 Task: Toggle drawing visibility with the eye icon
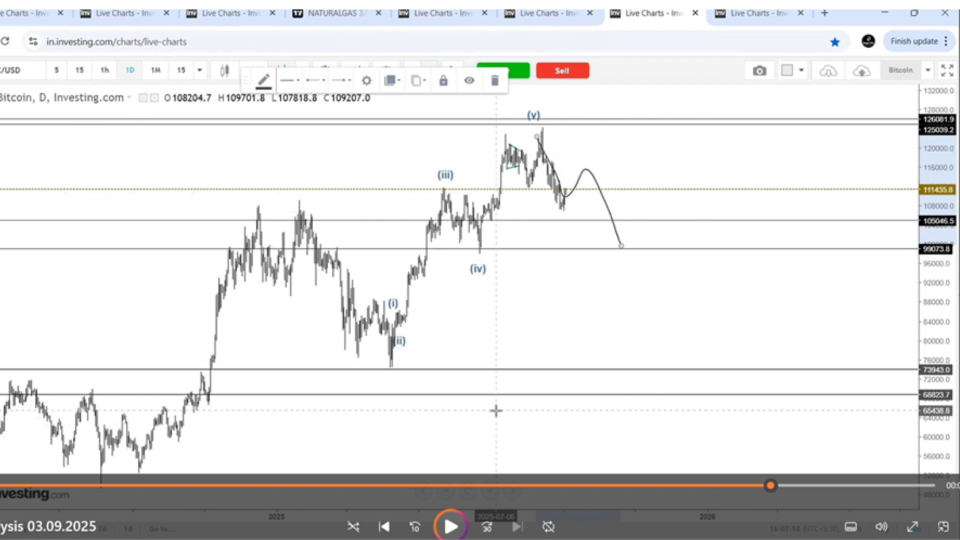click(x=469, y=81)
